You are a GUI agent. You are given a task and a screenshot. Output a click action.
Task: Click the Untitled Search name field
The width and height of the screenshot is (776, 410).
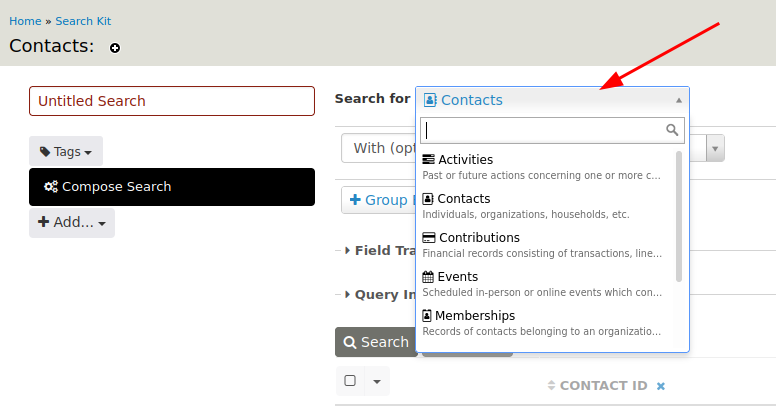tap(172, 101)
